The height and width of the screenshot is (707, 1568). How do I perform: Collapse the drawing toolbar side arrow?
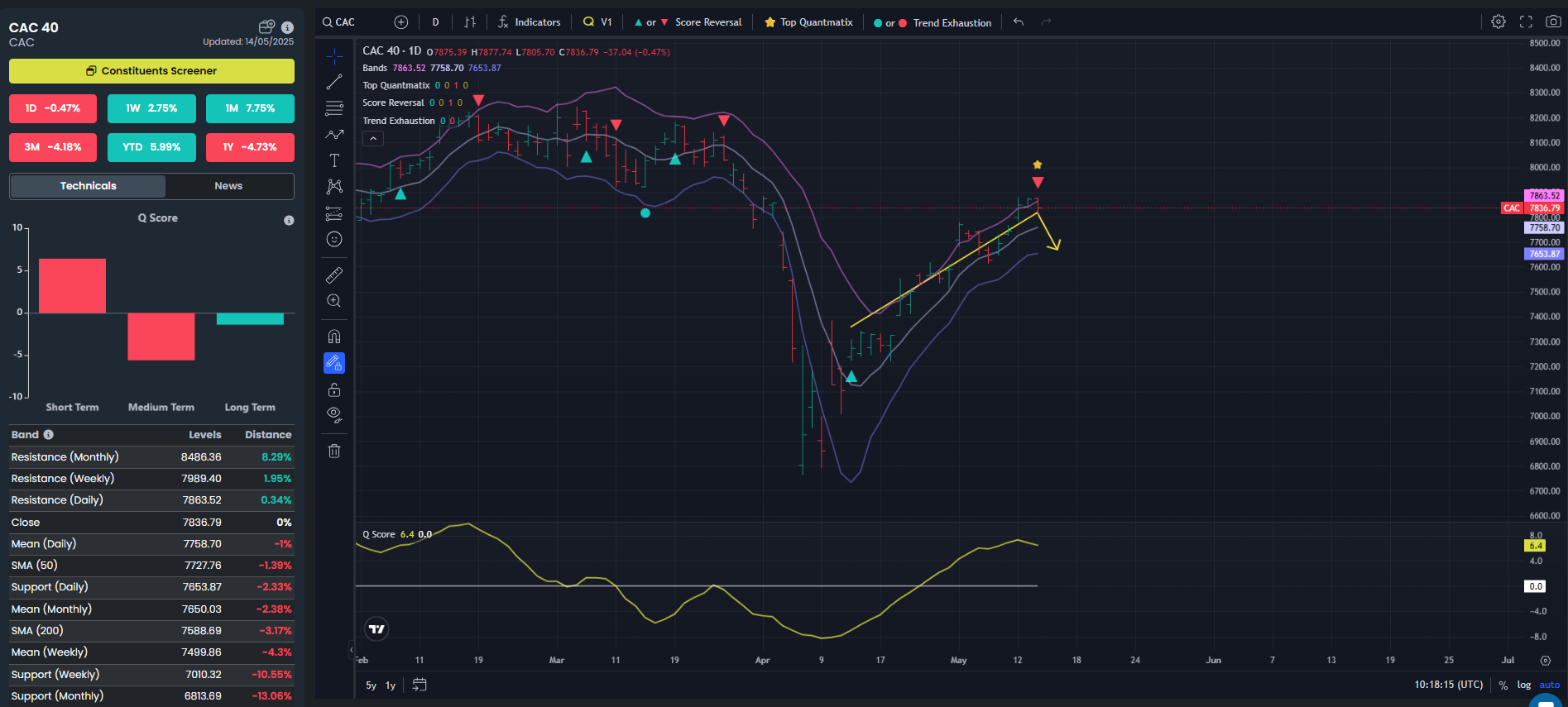(351, 650)
